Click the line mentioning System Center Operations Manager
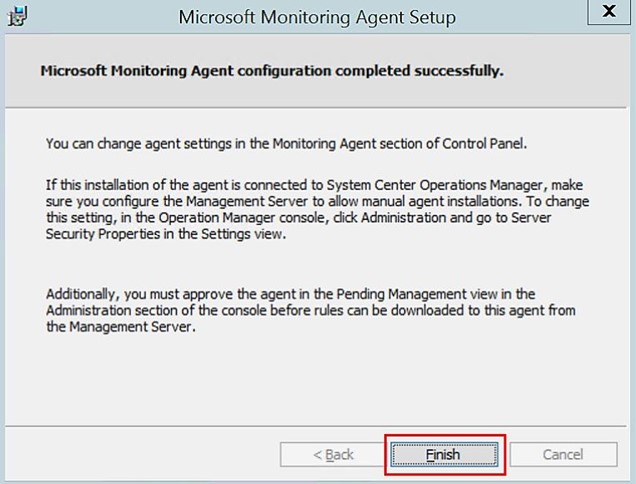Screen dimensions: 636x484 (314, 185)
